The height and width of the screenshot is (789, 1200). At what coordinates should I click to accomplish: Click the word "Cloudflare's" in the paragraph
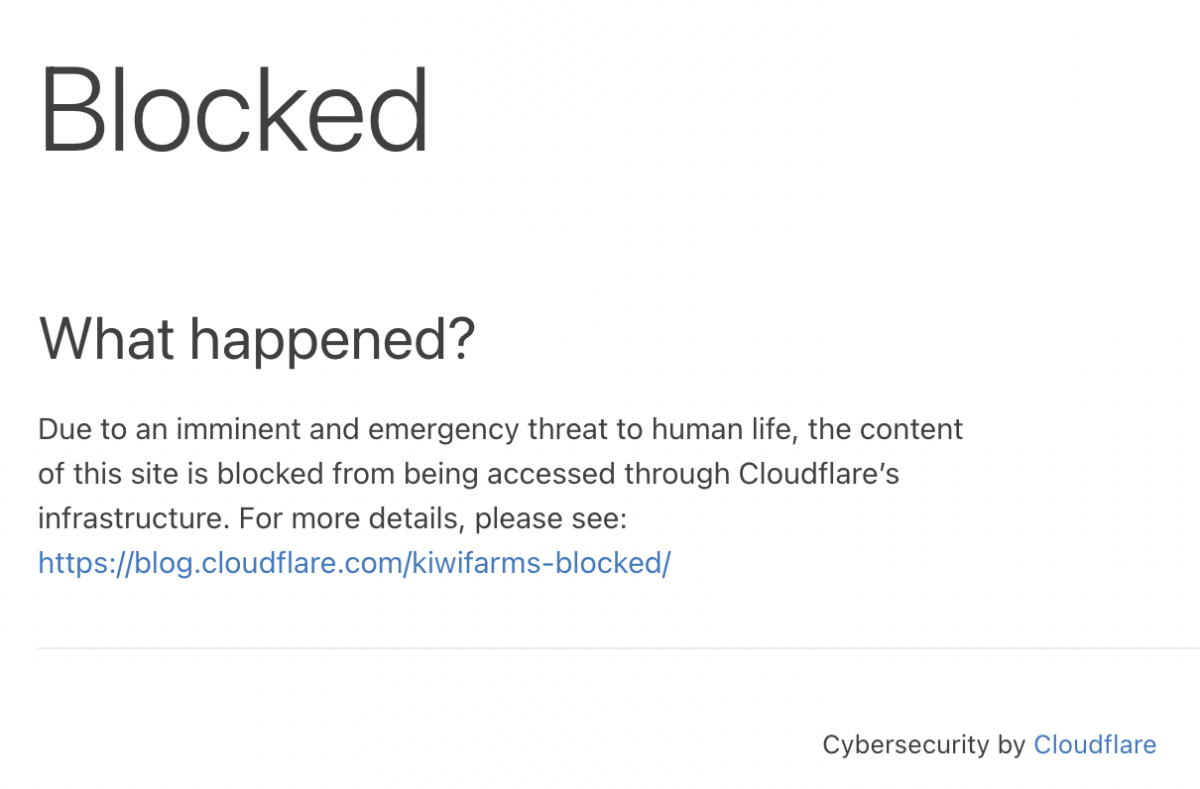(818, 474)
